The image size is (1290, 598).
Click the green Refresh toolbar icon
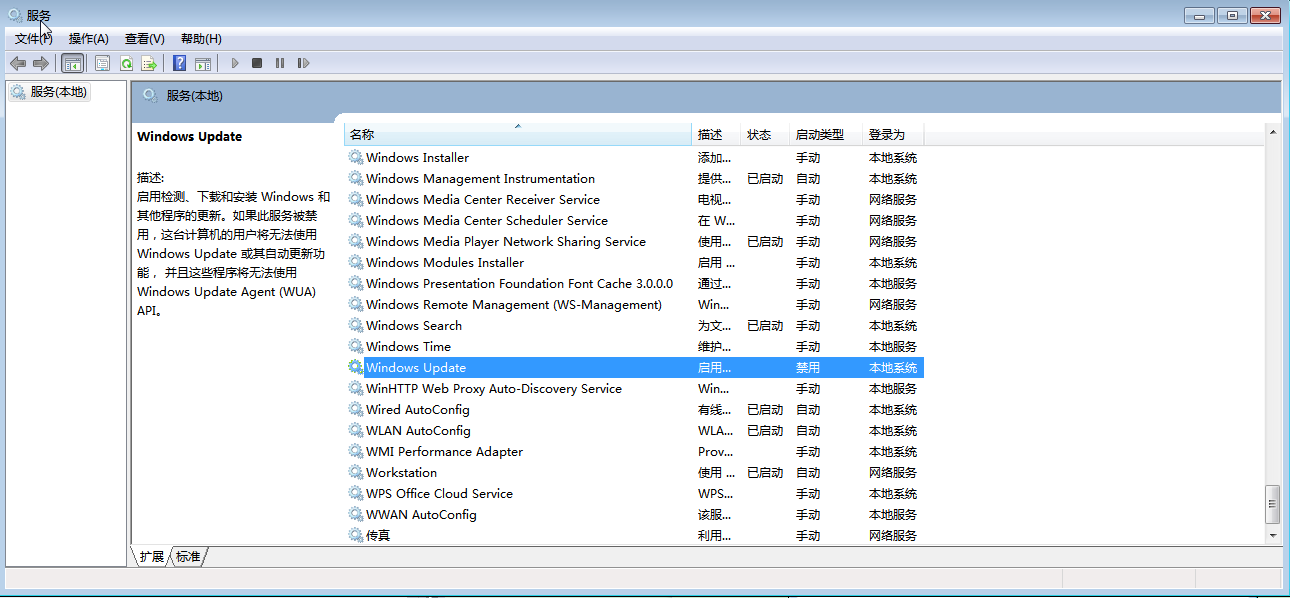point(126,63)
